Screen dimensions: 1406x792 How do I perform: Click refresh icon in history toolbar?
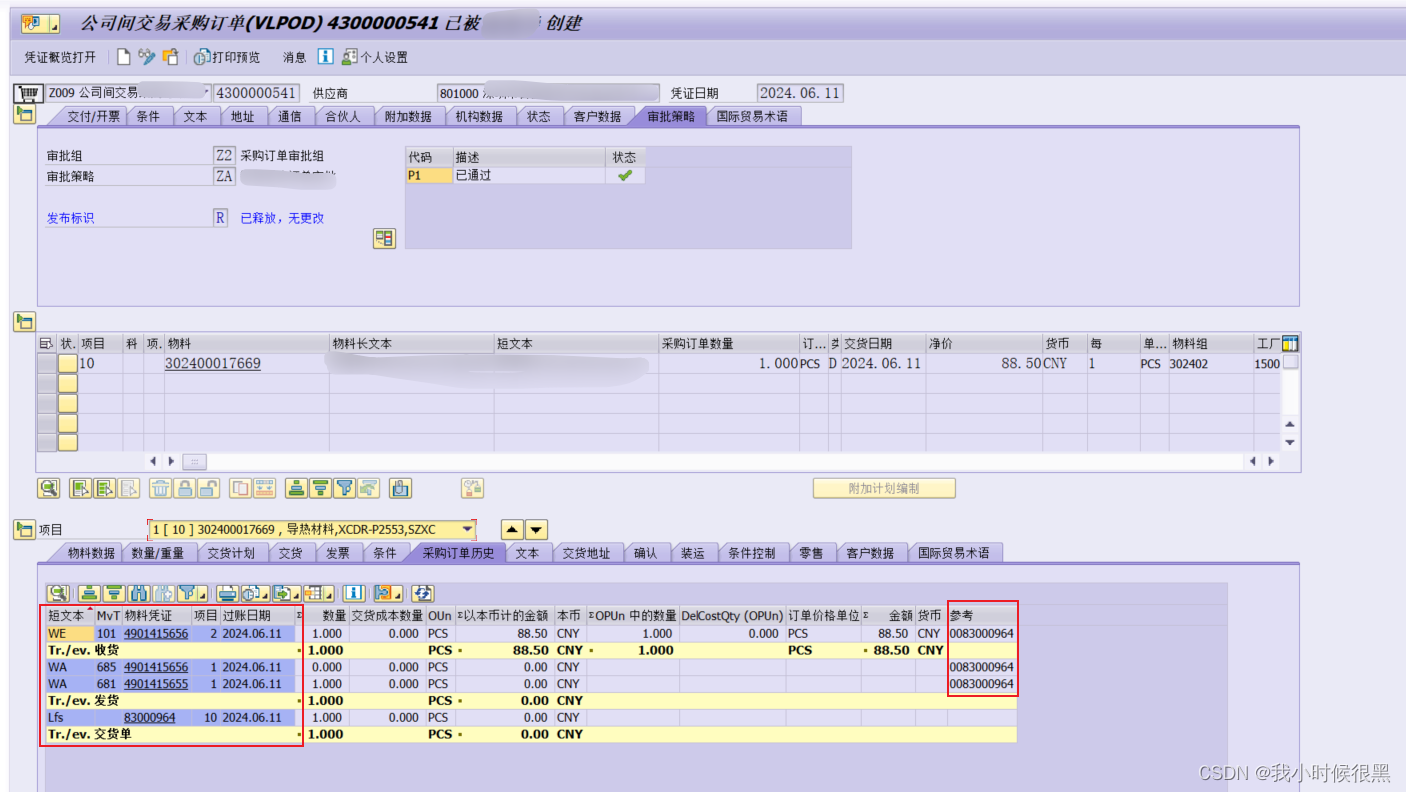tap(424, 593)
